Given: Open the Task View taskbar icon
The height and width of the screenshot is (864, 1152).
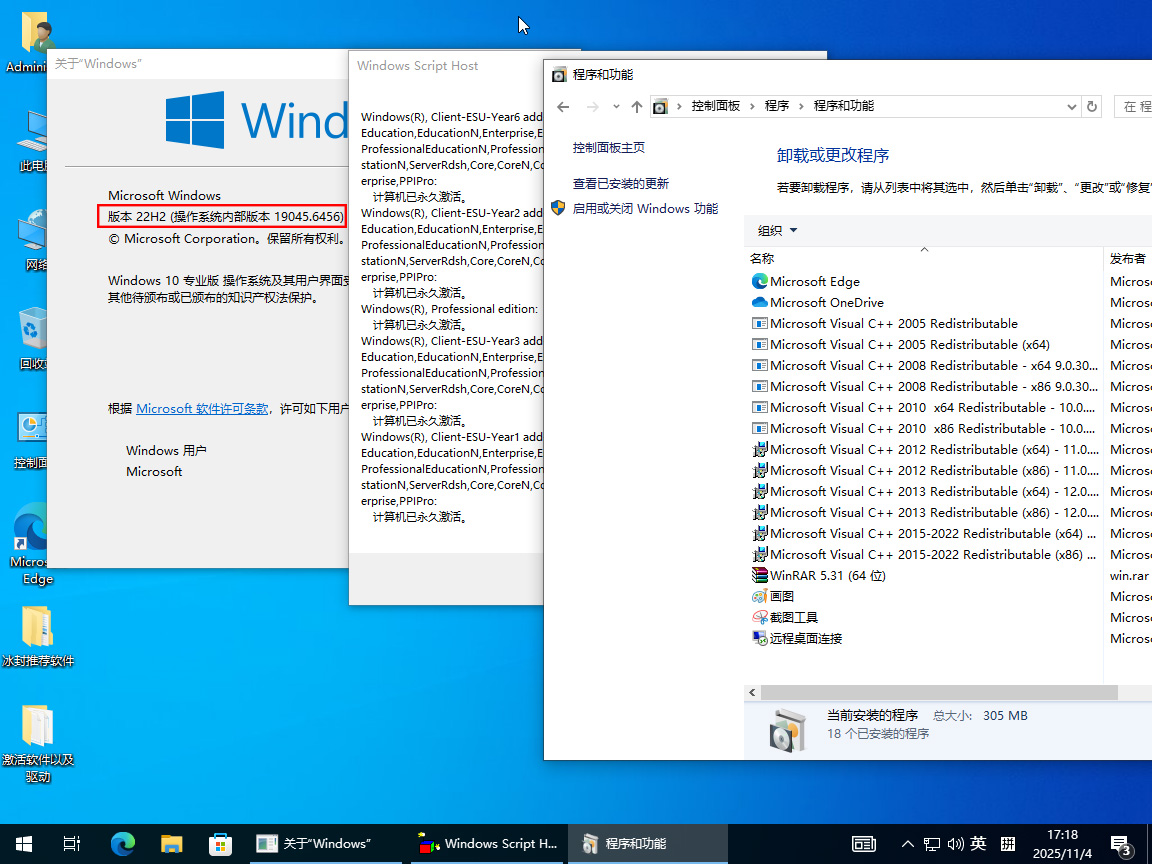Looking at the screenshot, I should pyautogui.click(x=72, y=844).
